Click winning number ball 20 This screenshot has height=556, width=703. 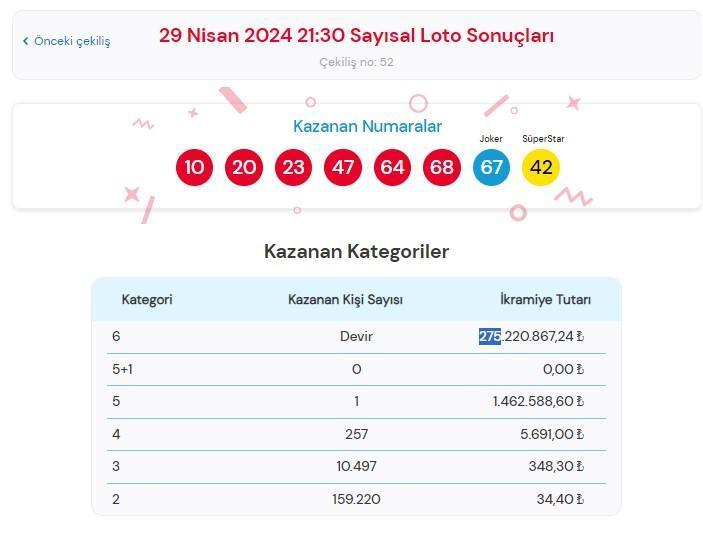tap(244, 167)
